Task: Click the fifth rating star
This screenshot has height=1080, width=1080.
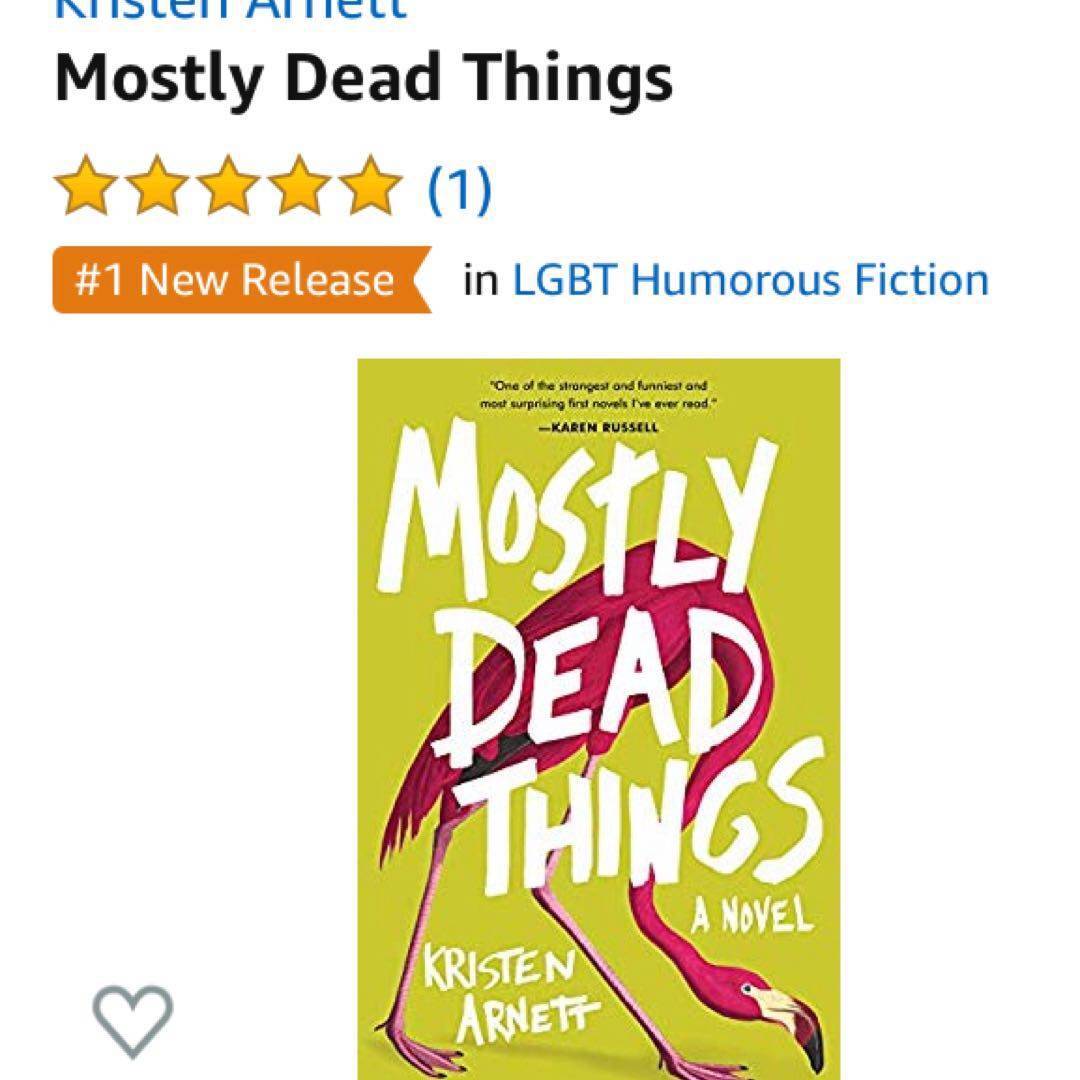Action: 371,185
